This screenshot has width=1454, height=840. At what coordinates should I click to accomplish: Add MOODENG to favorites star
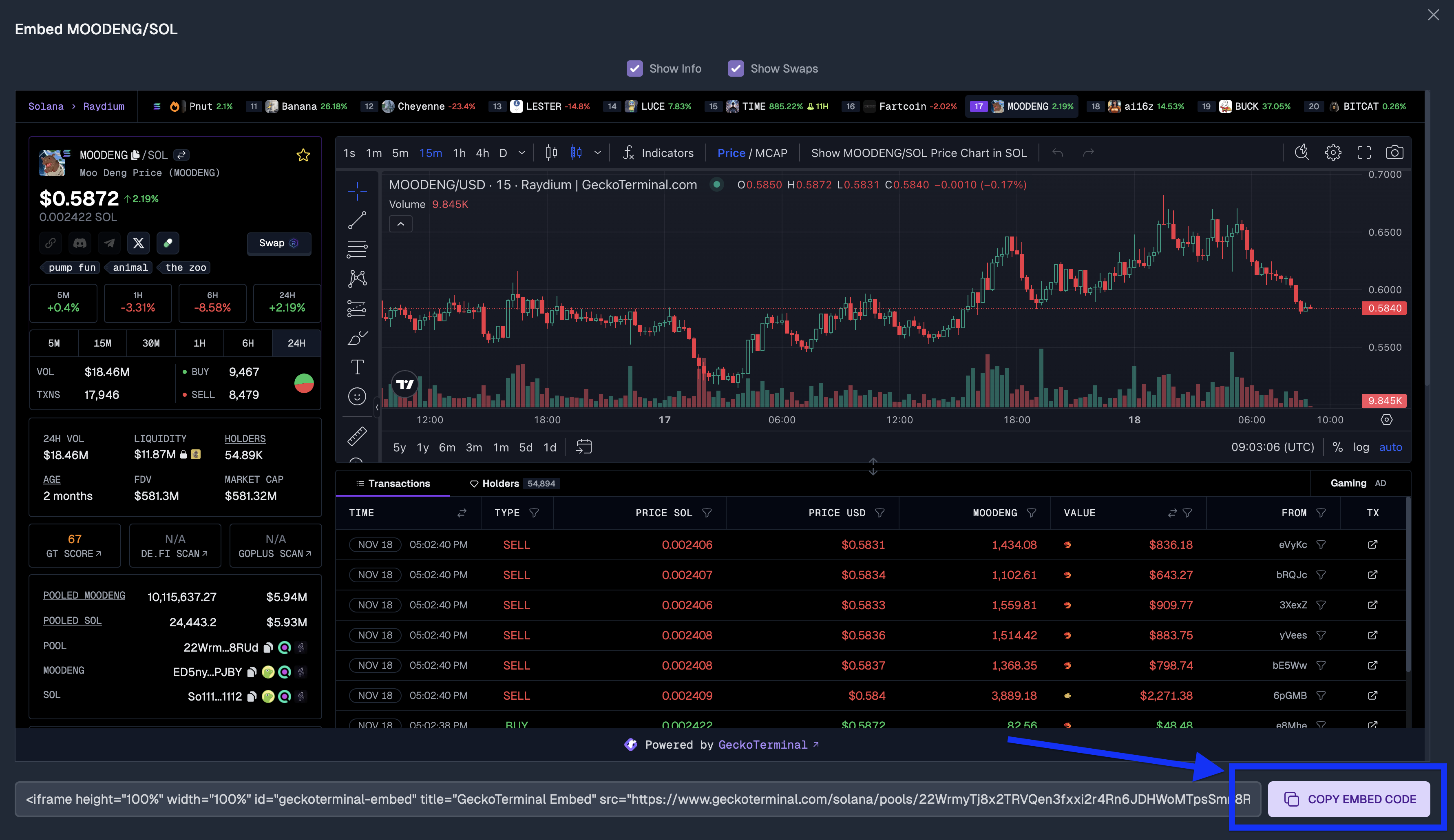point(303,155)
